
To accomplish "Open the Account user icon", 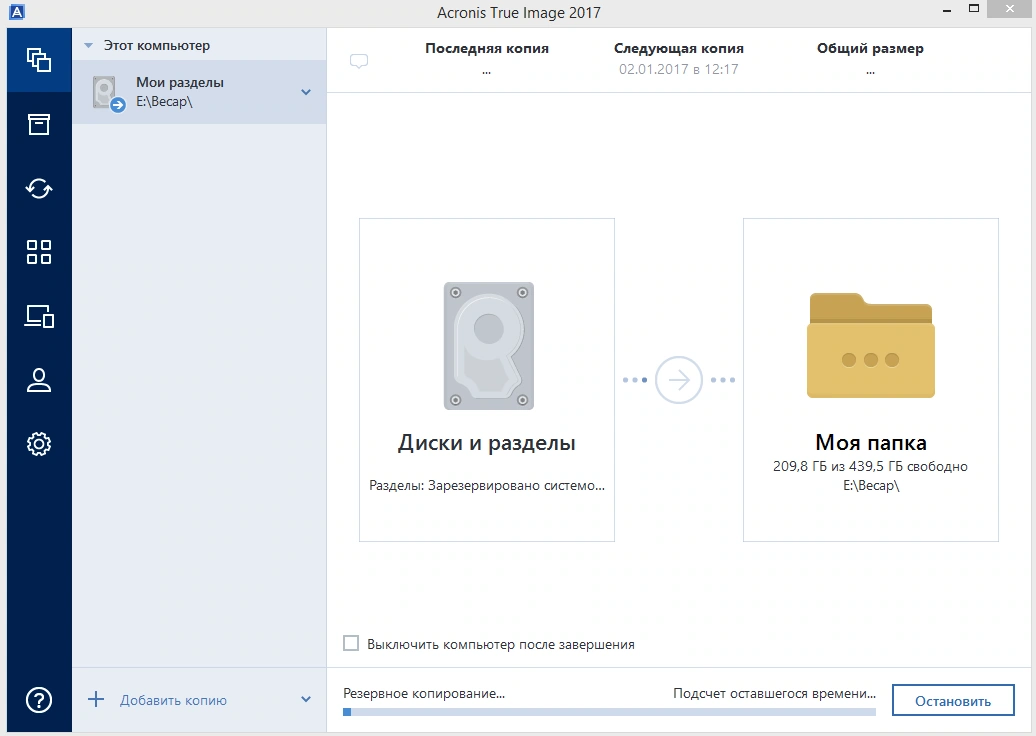I will (x=39, y=380).
